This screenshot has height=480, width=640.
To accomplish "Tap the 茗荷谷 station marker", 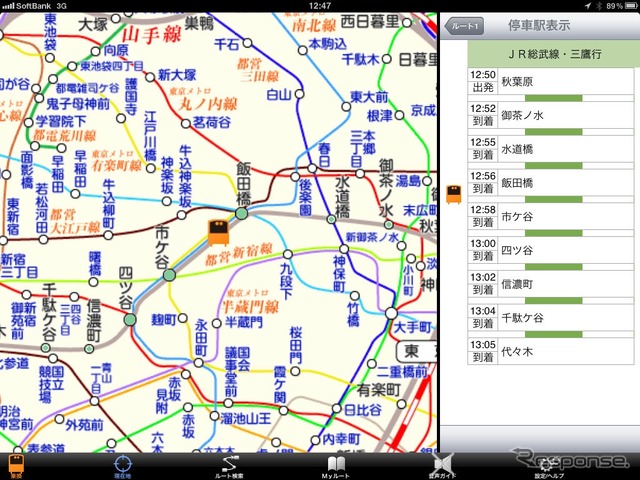I will tap(186, 123).
